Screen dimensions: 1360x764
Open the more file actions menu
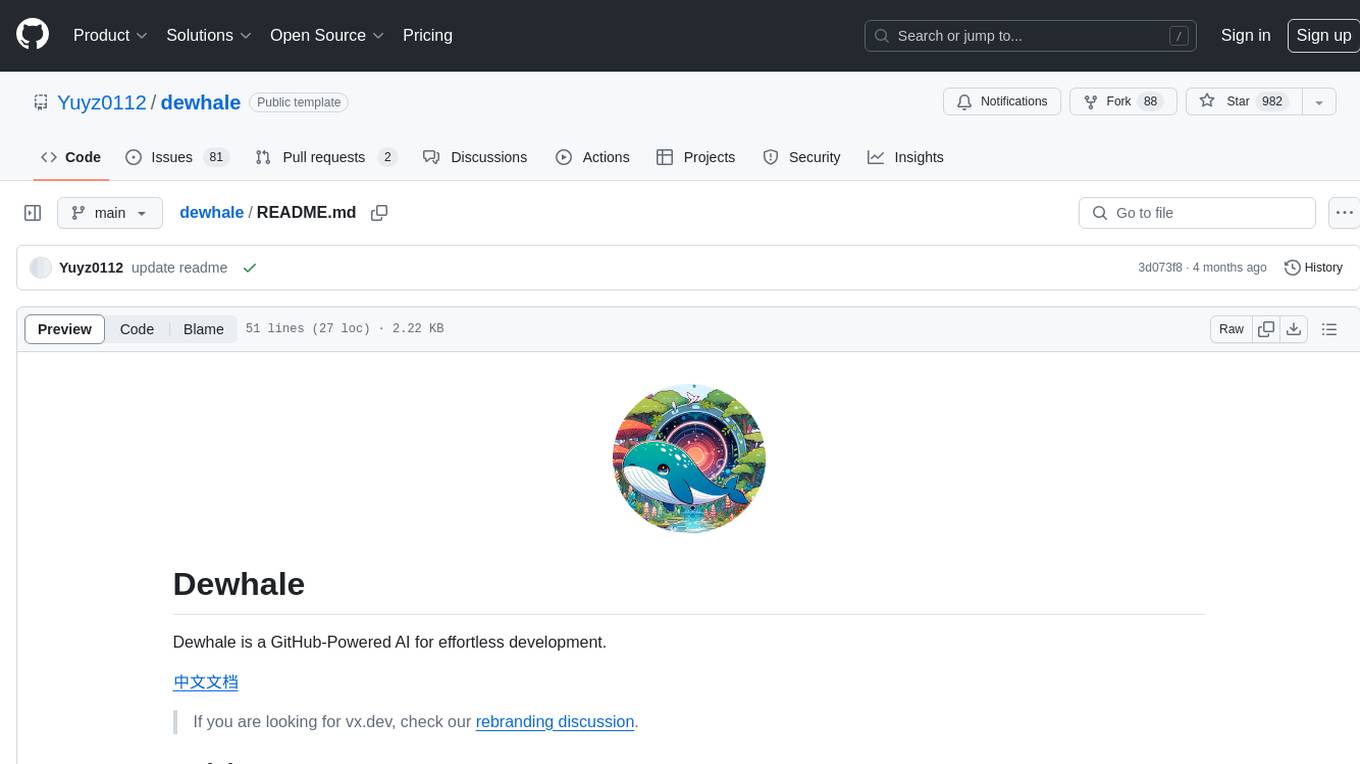1344,213
